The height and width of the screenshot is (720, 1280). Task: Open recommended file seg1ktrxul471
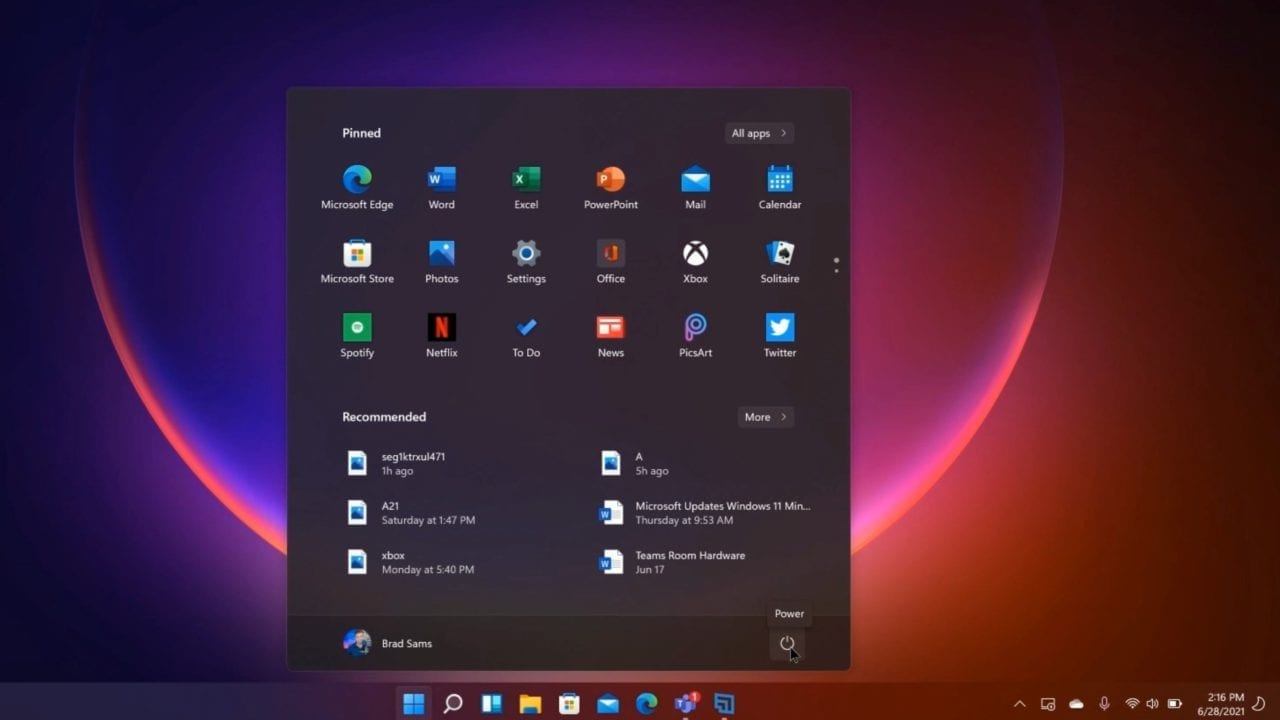click(x=396, y=463)
